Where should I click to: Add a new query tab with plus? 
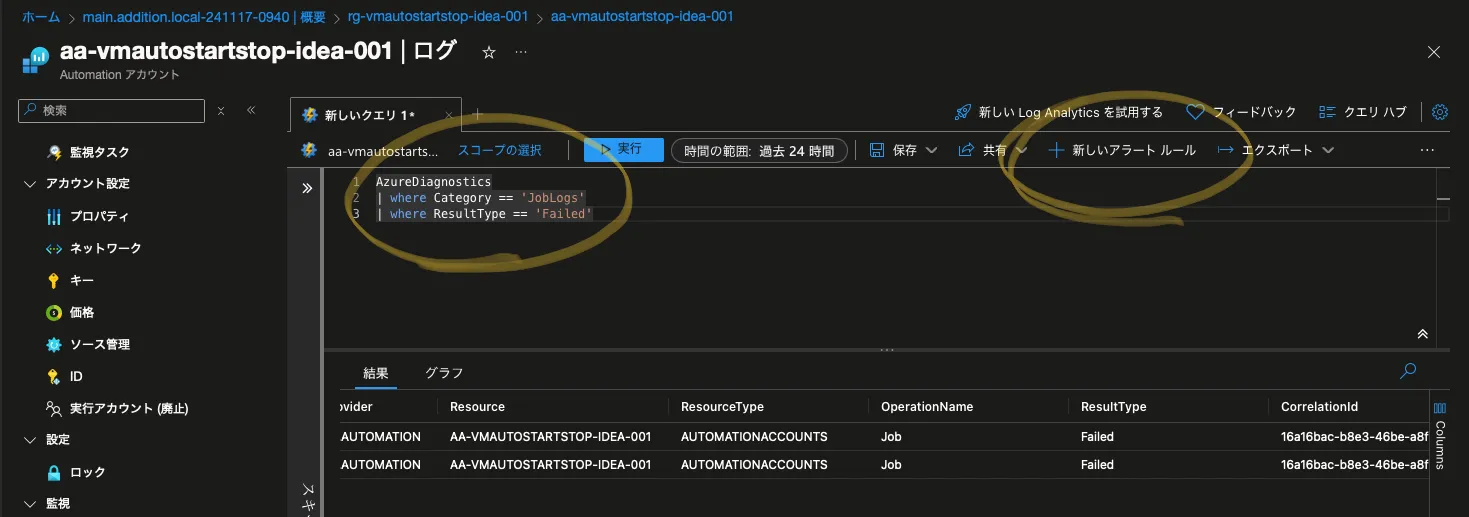pyautogui.click(x=477, y=114)
